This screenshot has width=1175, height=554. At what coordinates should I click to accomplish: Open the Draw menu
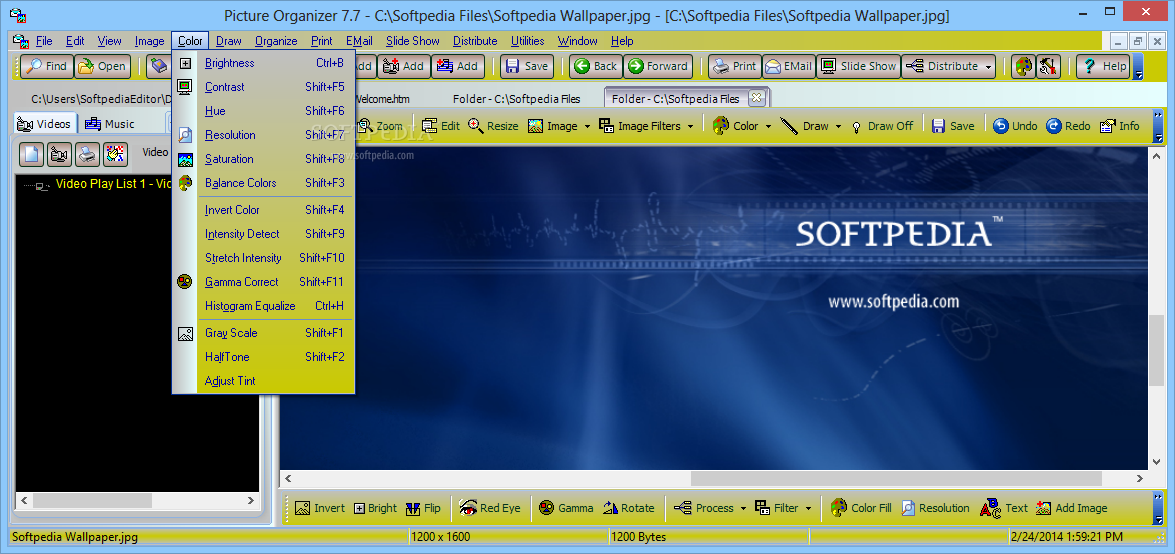tap(229, 41)
